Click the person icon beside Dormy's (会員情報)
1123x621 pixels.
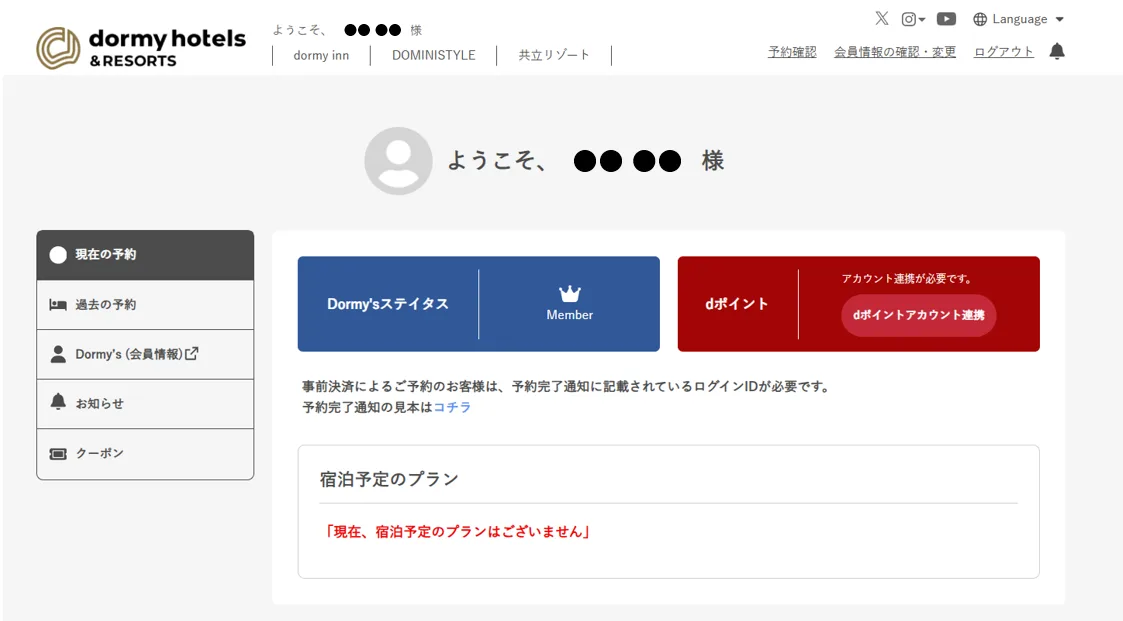click(58, 354)
